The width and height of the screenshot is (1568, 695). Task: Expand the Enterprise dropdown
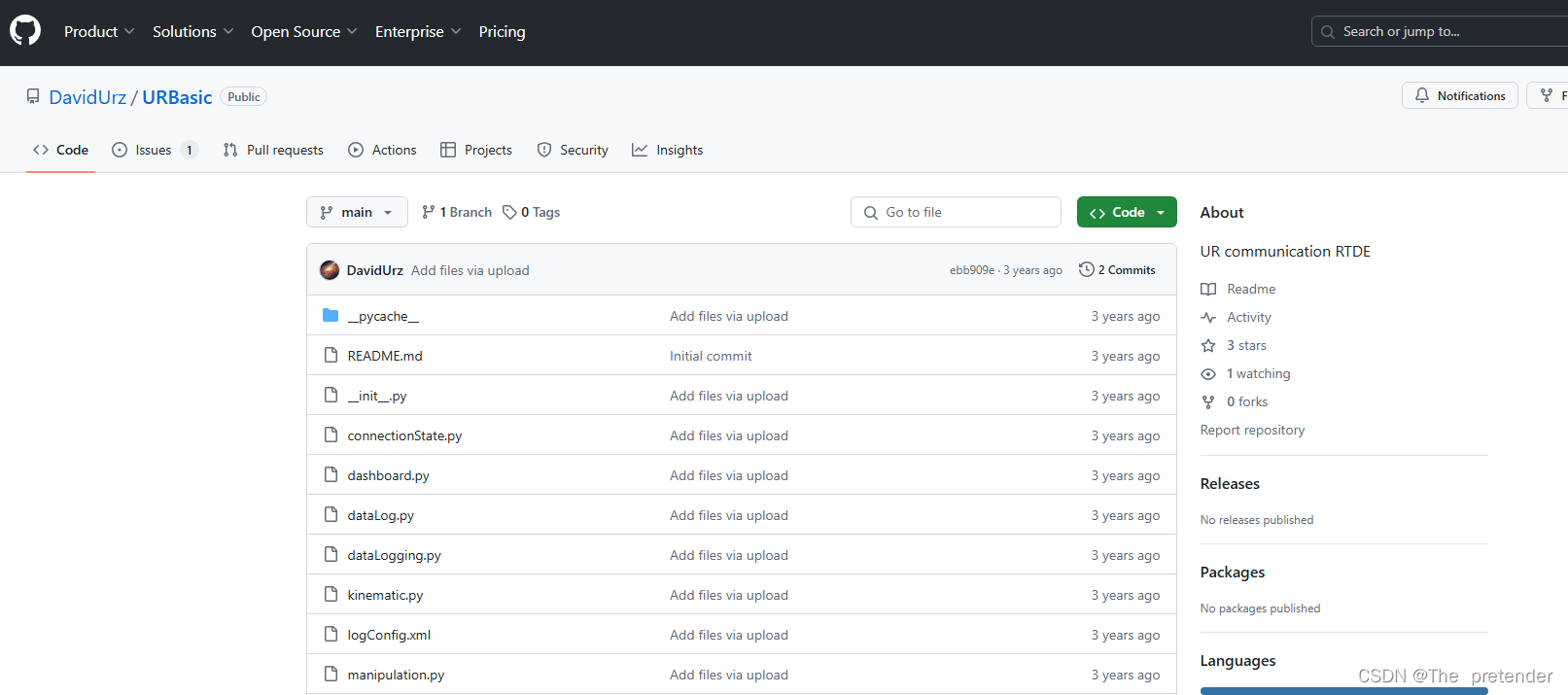(418, 31)
